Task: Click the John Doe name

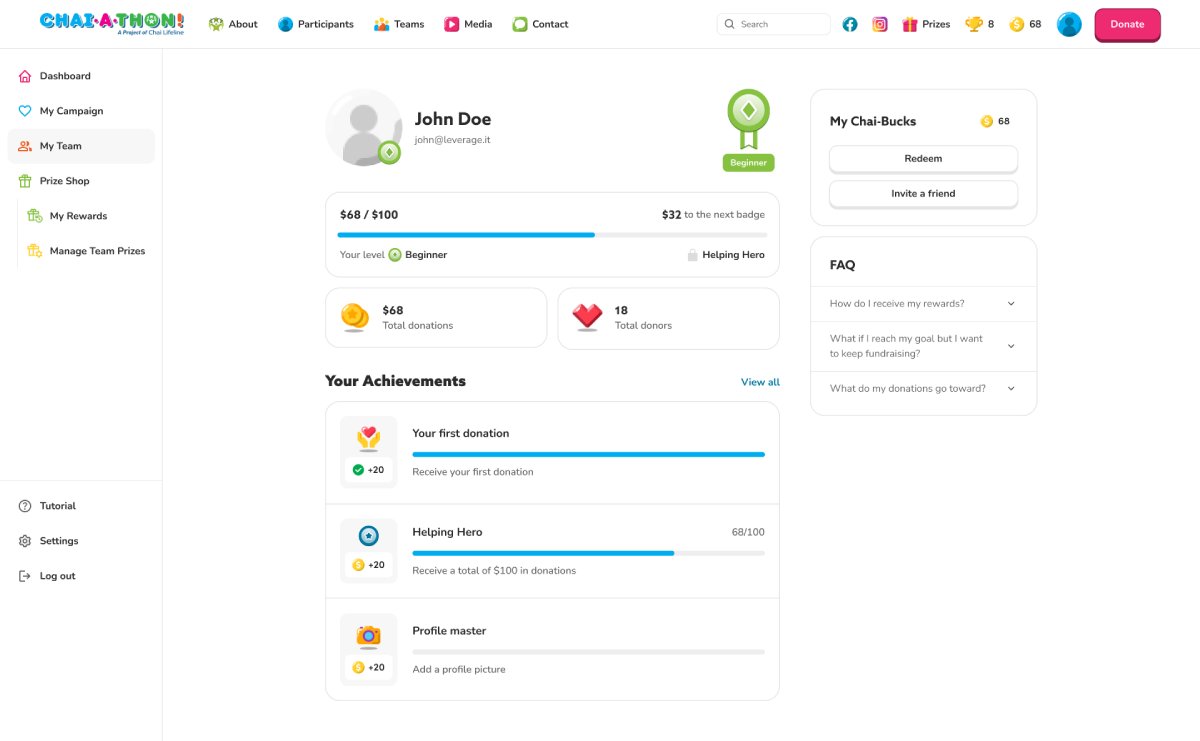Action: [x=453, y=119]
